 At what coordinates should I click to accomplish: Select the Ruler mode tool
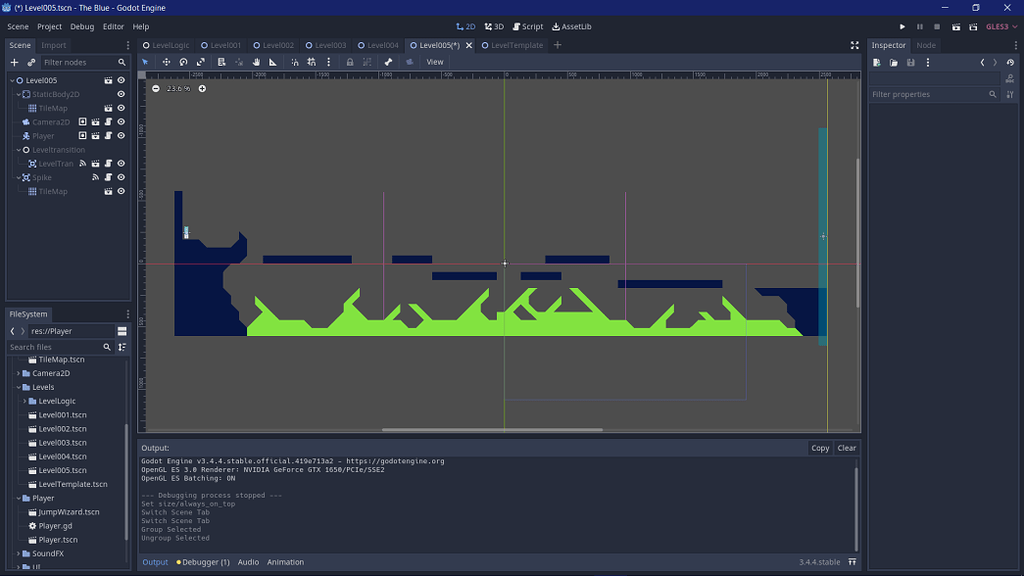pyautogui.click(x=273, y=62)
